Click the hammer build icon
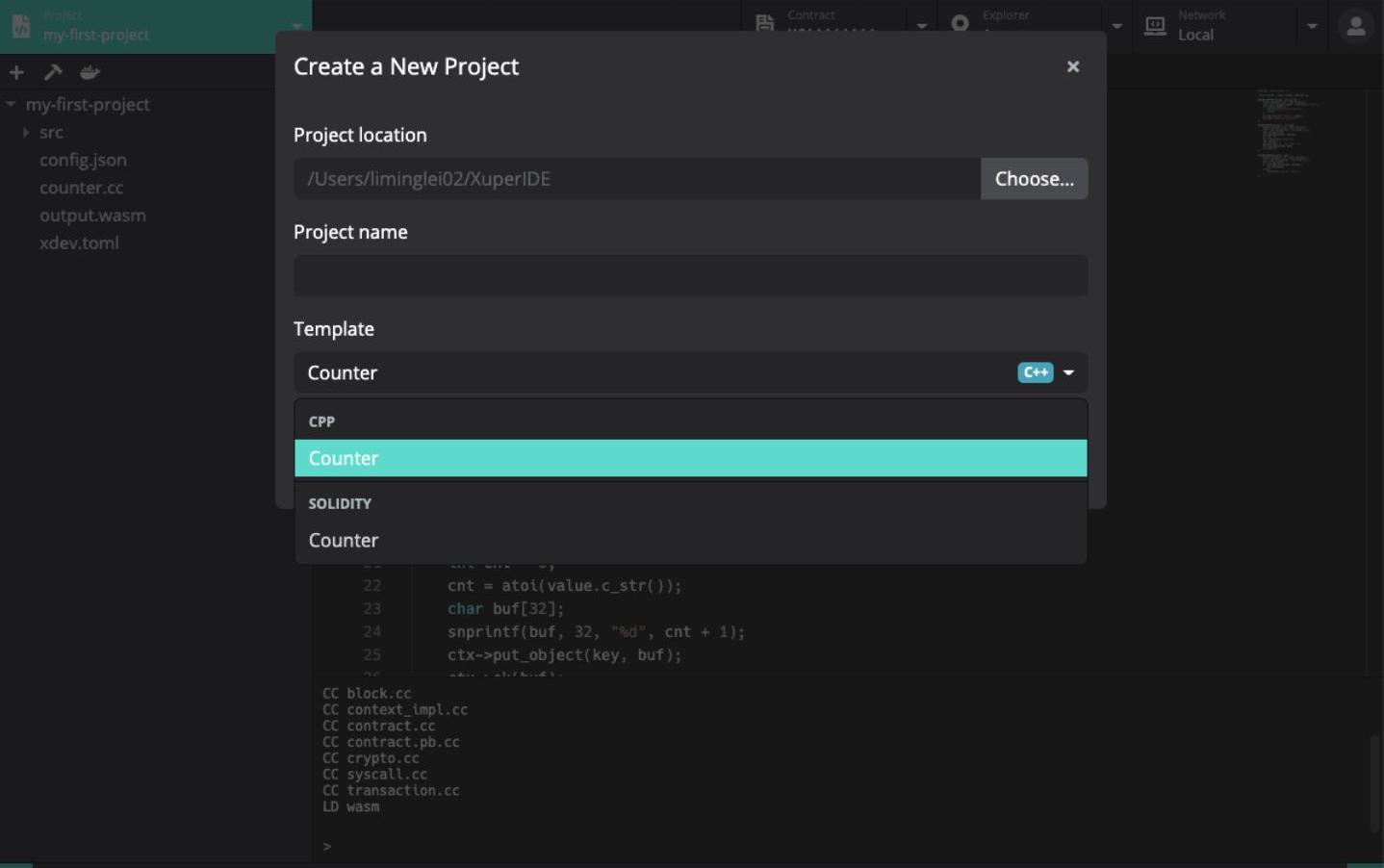1384x868 pixels. (x=53, y=72)
